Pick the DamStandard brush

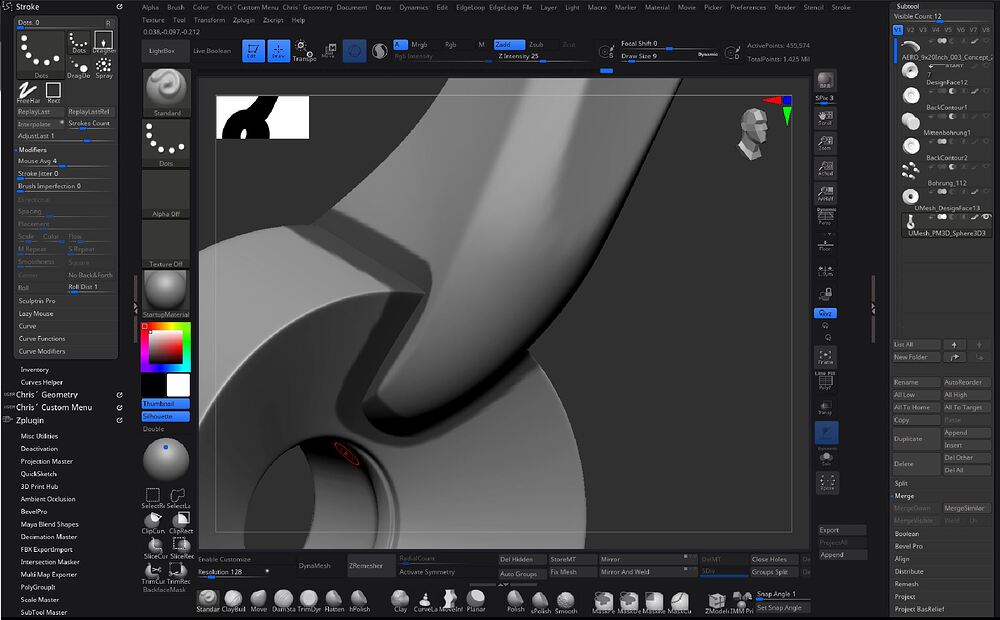point(283,601)
